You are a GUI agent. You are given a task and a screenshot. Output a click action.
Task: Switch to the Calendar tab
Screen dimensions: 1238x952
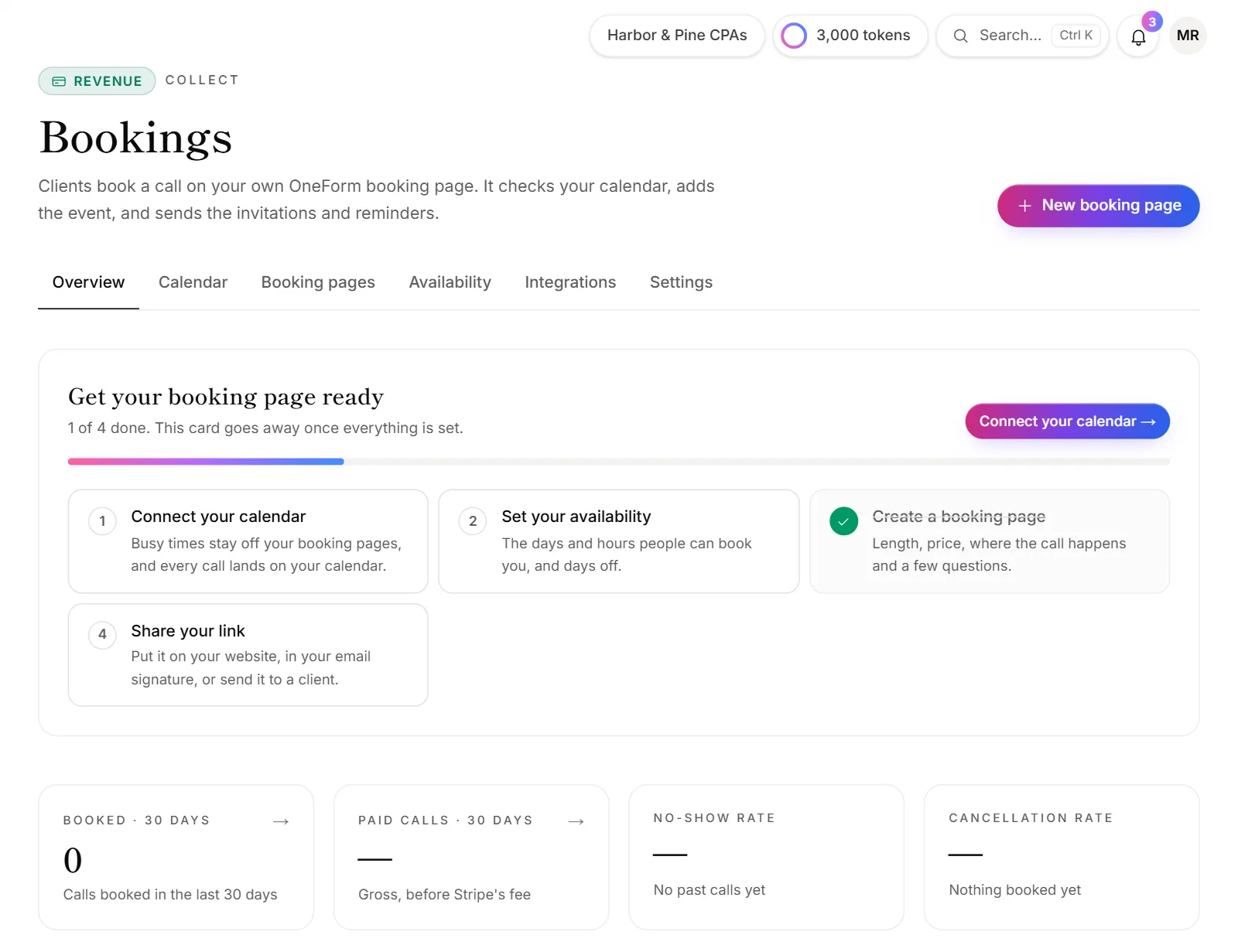(x=193, y=282)
